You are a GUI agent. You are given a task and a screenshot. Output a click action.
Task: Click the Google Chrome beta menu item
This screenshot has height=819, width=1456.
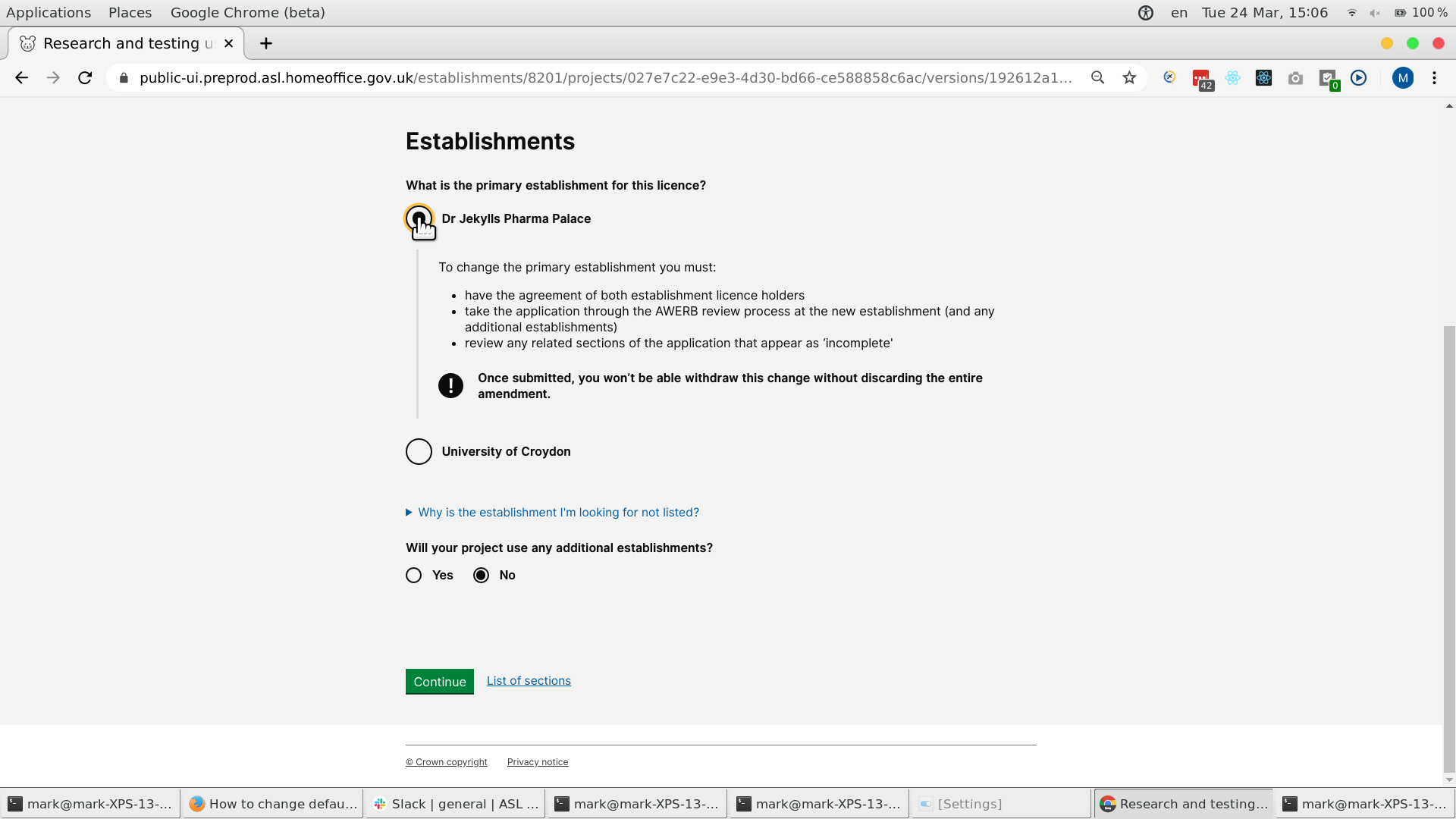coord(247,12)
